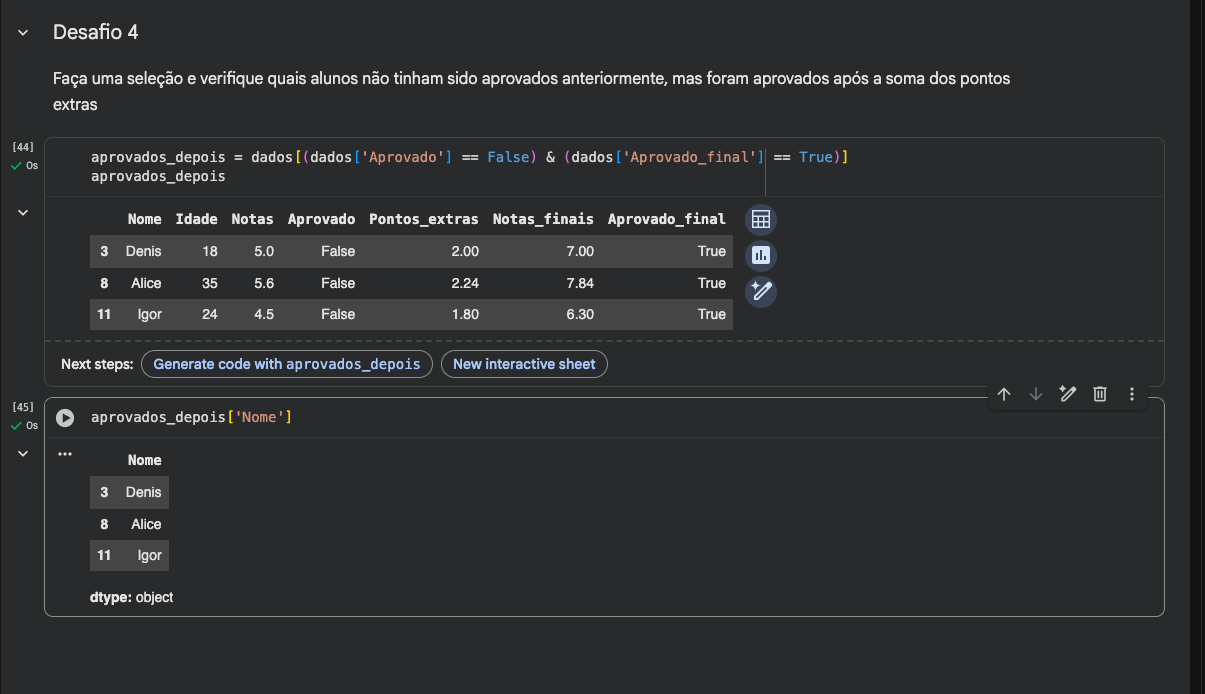Image resolution: width=1205 pixels, height=694 pixels.
Task: Collapse the output of cell 44
Action: click(x=23, y=212)
